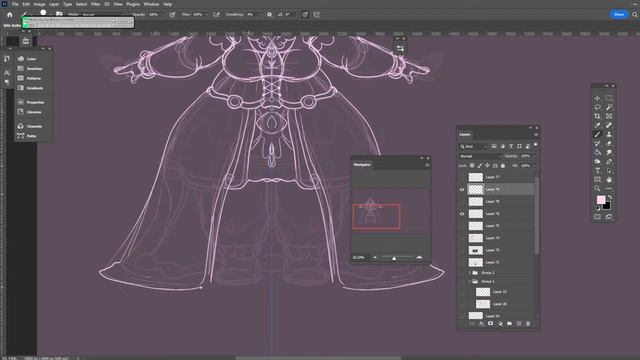Show Layer 77 via its visibility box
This screenshot has height=360, width=640.
pos(462,177)
